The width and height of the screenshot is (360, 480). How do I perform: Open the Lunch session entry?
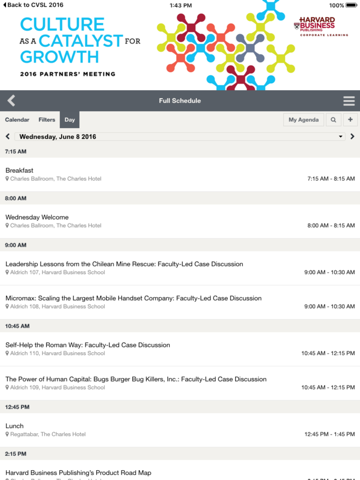point(180,430)
